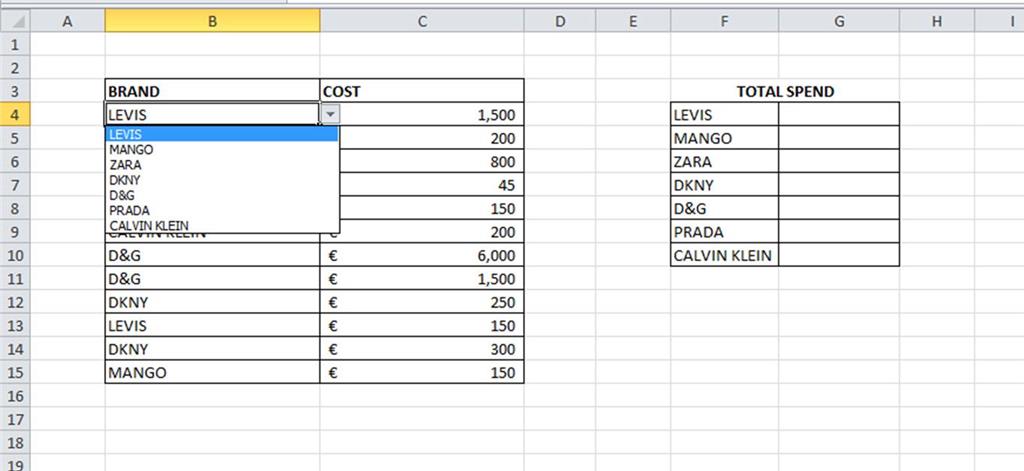Select column G header
Screen dimensions: 1024x471
839,22
